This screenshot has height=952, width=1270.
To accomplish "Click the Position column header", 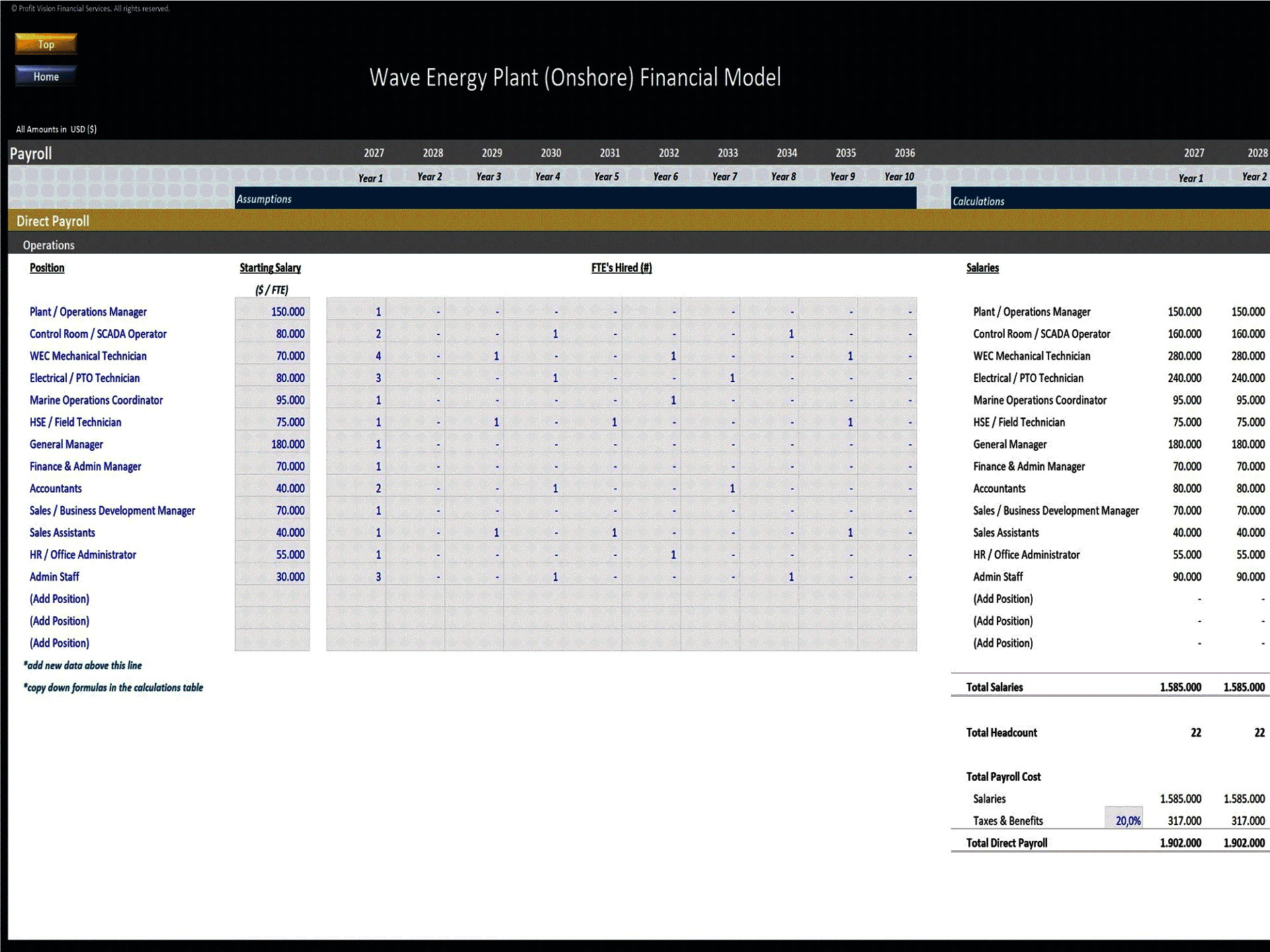I will [47, 268].
